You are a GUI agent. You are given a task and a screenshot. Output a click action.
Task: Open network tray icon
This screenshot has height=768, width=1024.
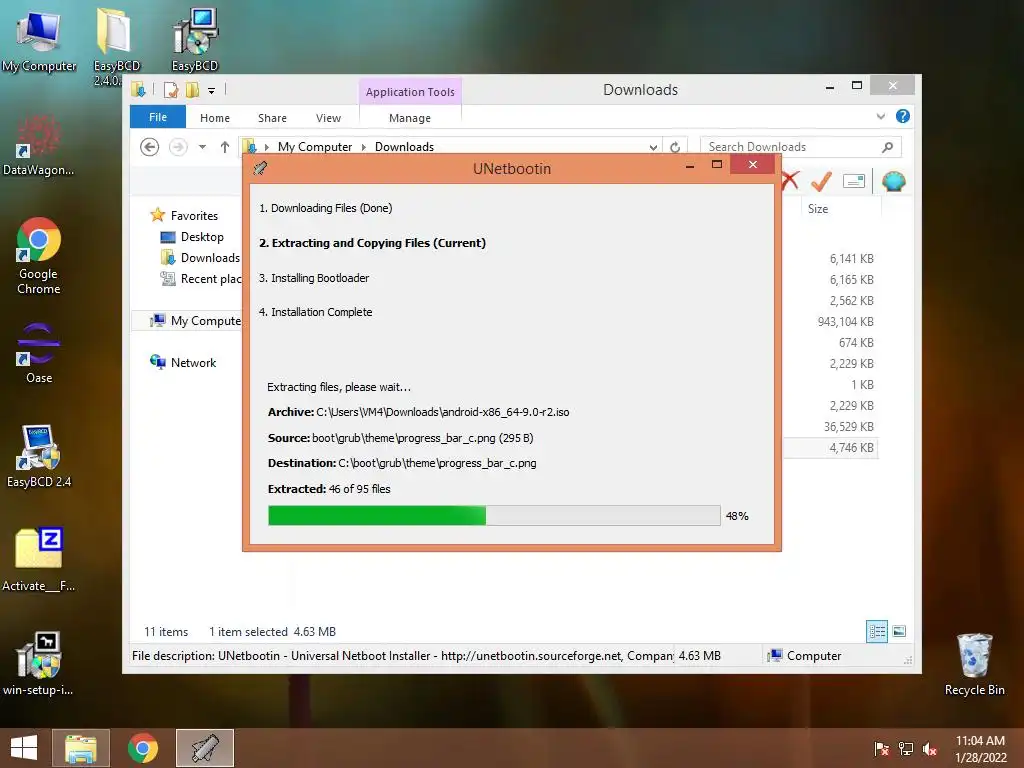[906, 748]
